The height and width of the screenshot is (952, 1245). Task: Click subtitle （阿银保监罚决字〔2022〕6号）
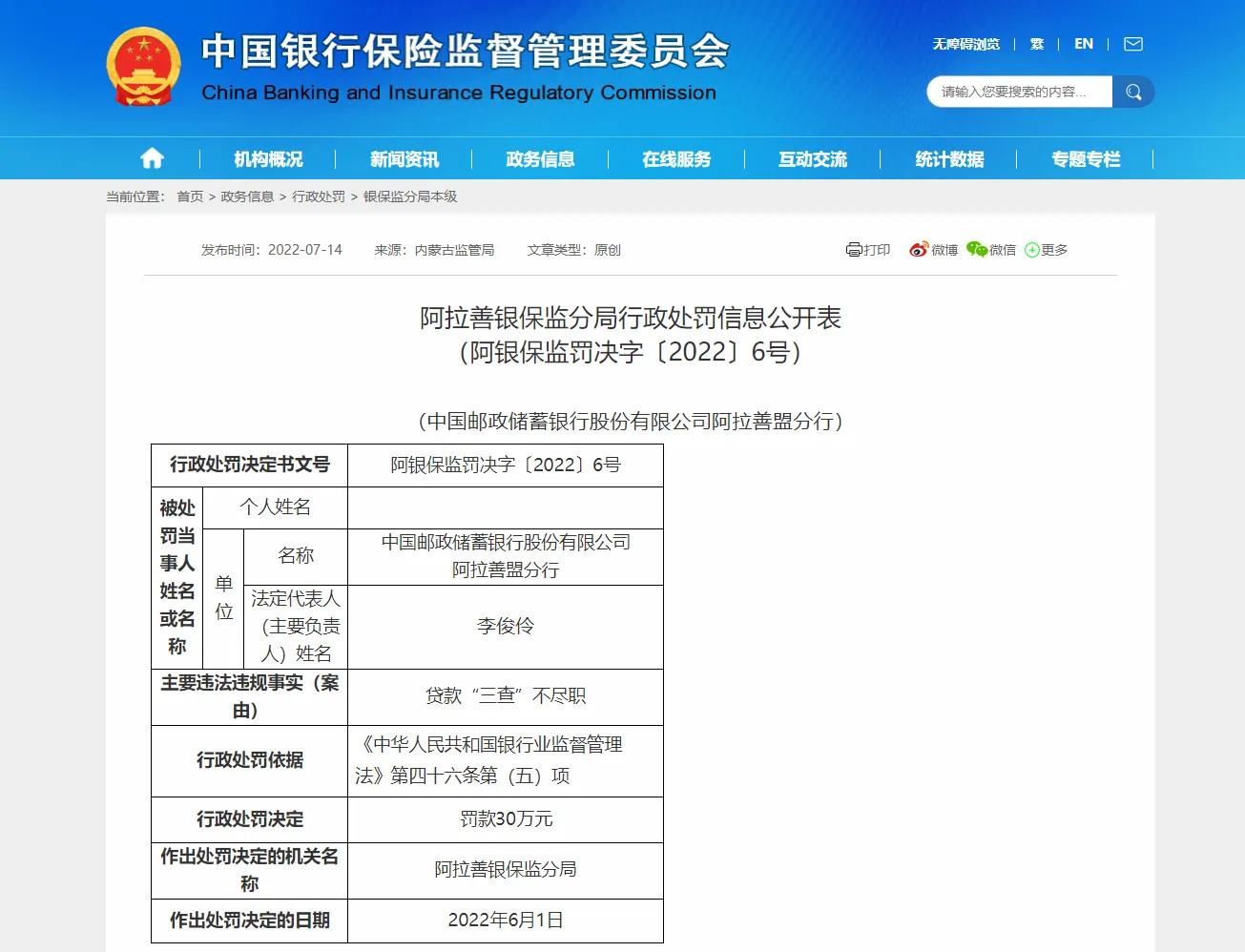coord(631,352)
